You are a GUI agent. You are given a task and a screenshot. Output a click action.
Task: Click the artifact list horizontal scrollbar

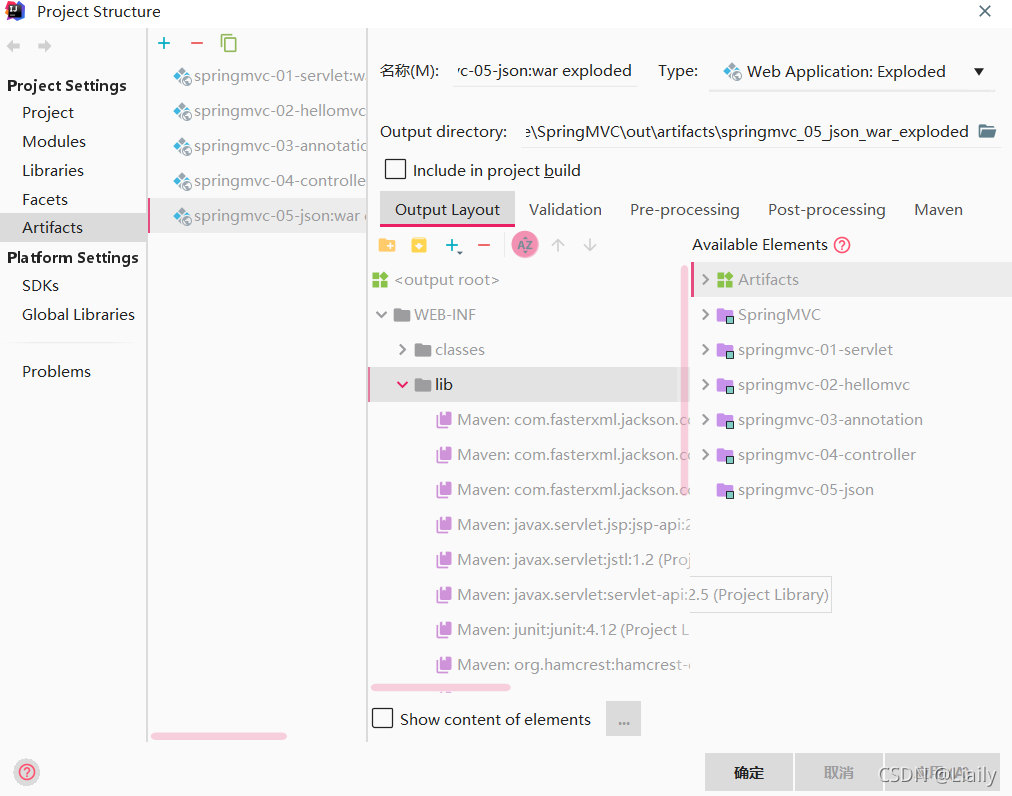point(219,736)
